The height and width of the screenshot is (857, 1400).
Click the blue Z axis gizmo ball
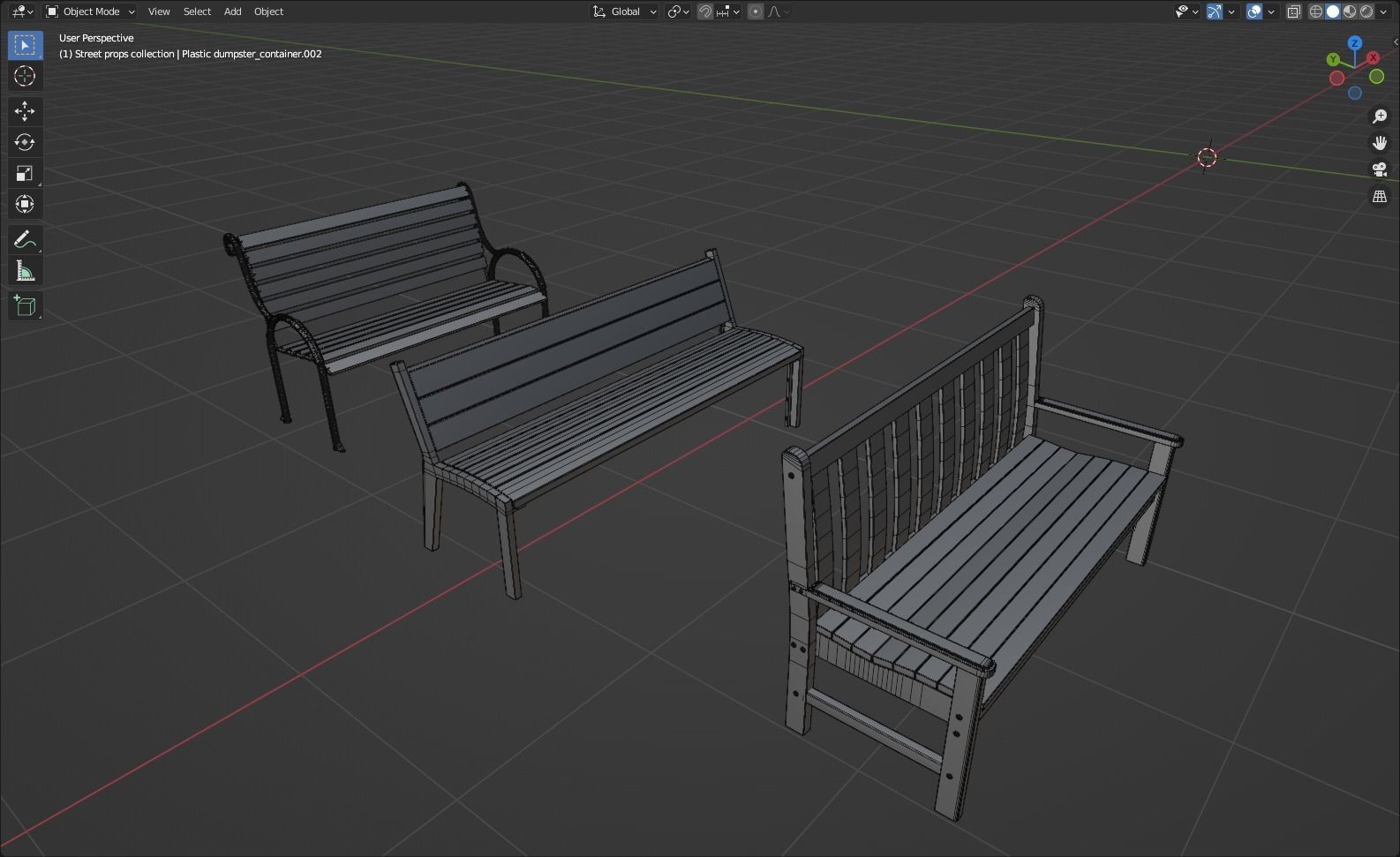(1355, 42)
